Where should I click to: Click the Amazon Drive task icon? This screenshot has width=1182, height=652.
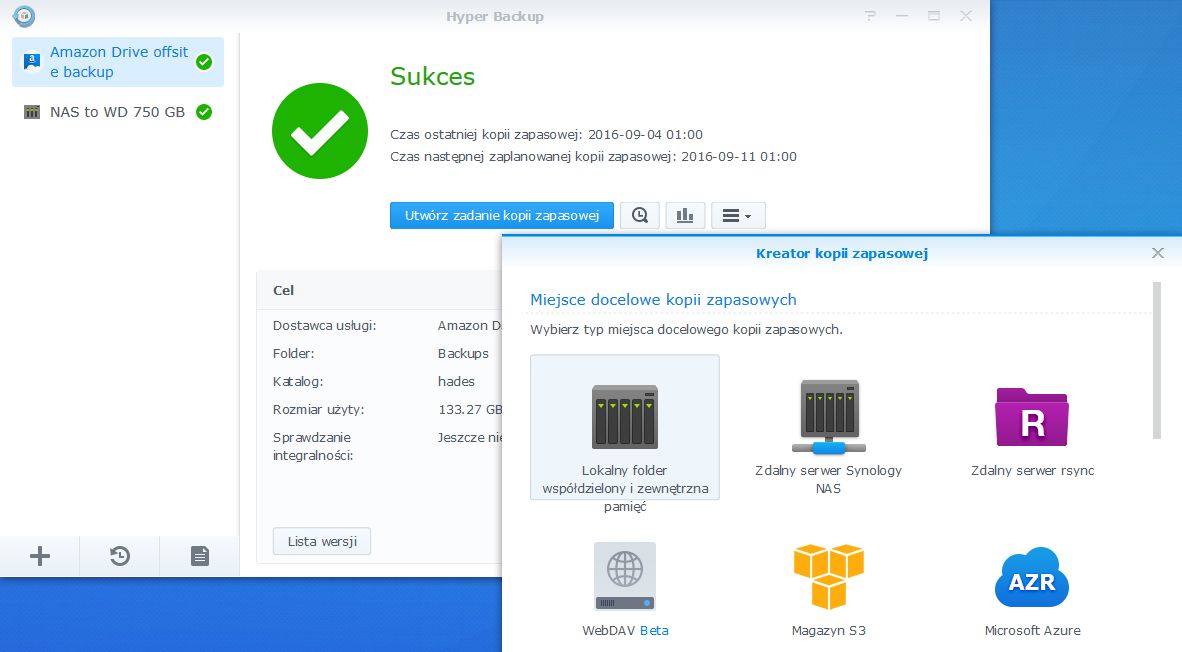pyautogui.click(x=32, y=62)
